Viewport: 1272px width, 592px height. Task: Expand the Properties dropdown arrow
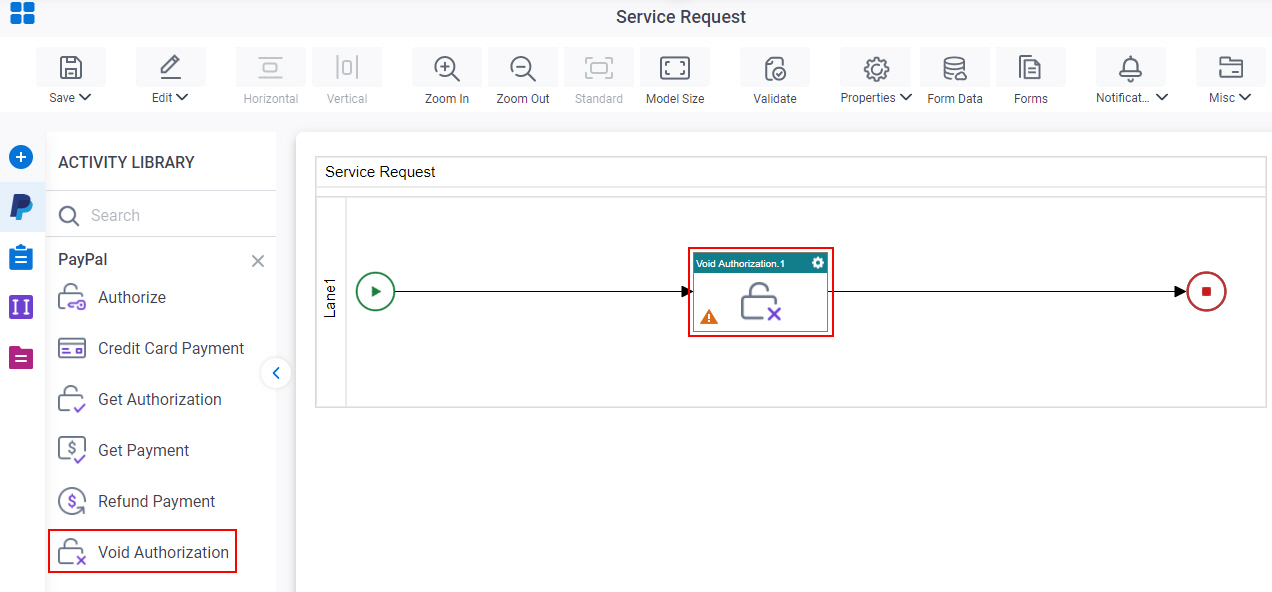coord(905,98)
